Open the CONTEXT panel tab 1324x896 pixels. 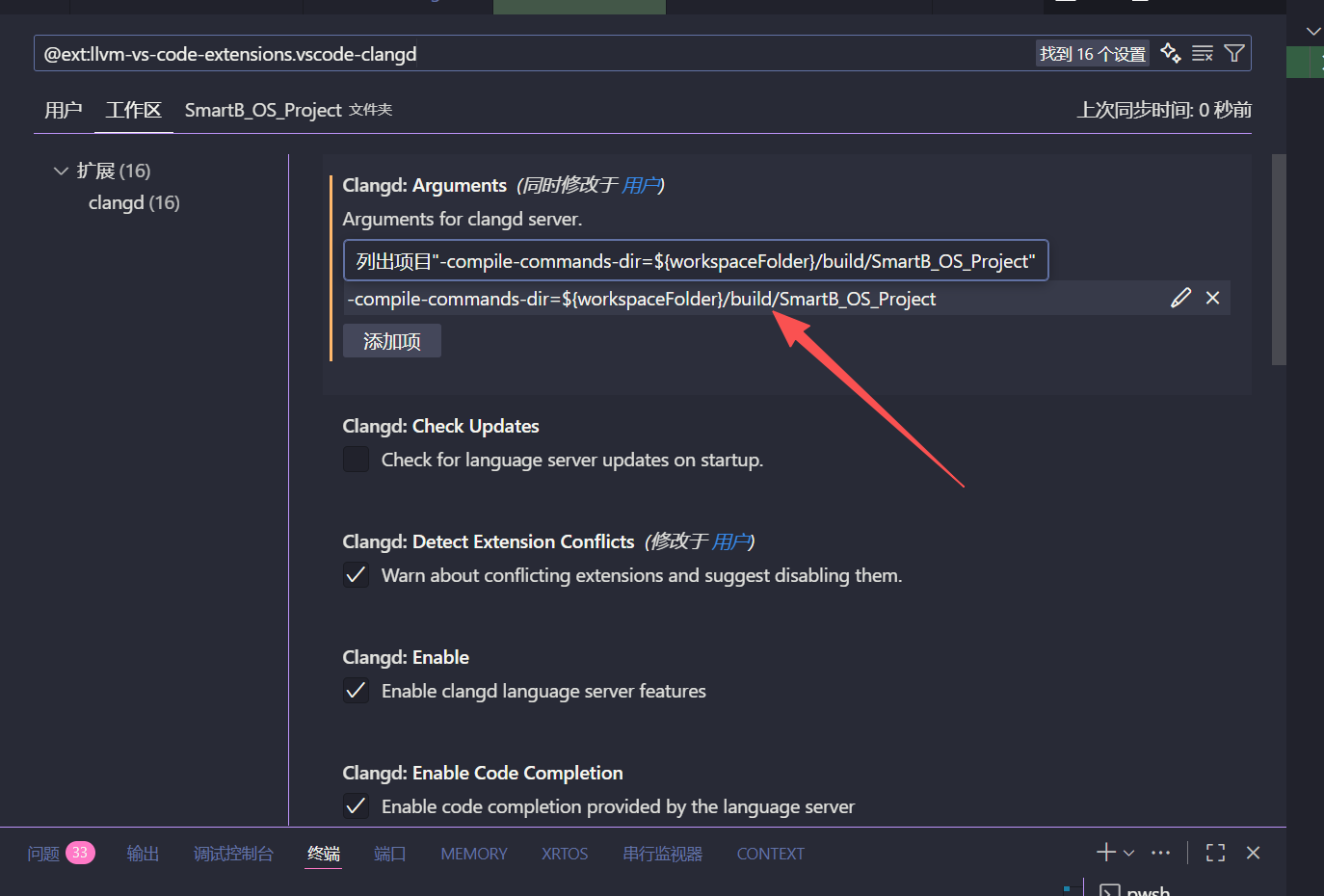pos(771,854)
